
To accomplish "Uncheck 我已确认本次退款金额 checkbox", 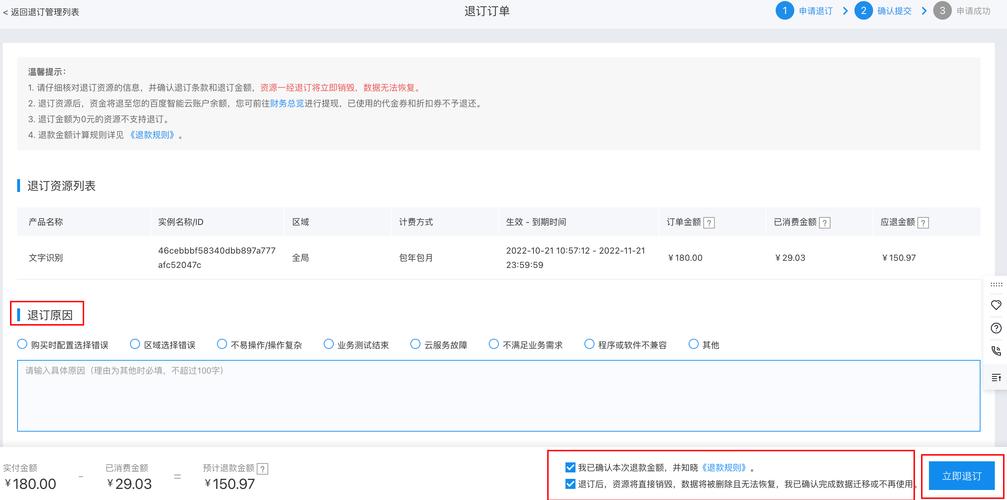I will click(x=570, y=467).
